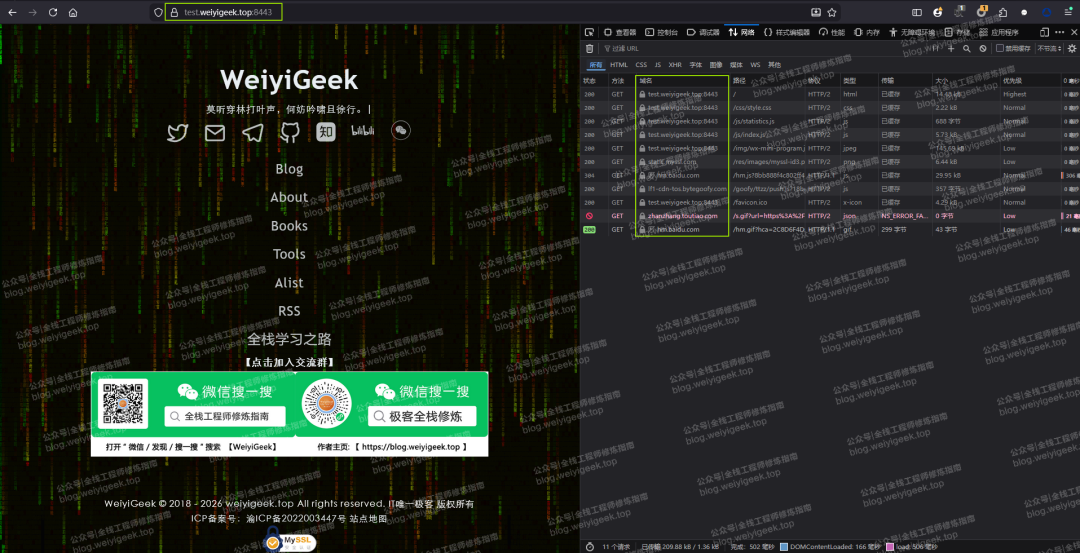Image resolution: width=1080 pixels, height=553 pixels.
Task: Select the 网络 network tab
Action: click(x=742, y=32)
